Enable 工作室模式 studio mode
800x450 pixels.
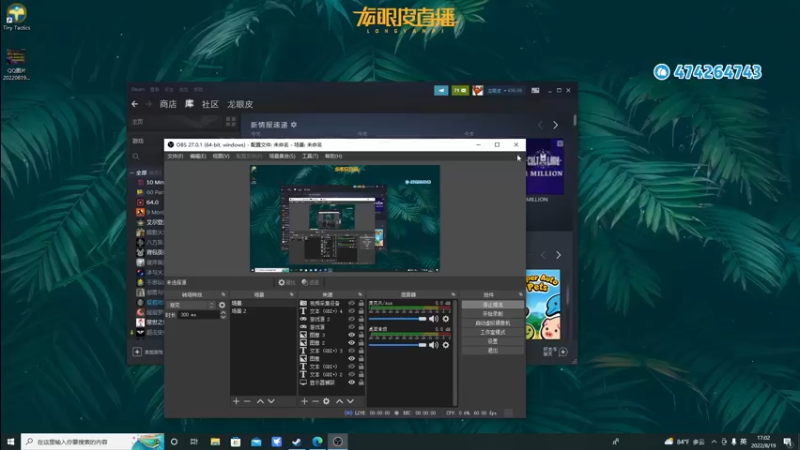tap(492, 332)
